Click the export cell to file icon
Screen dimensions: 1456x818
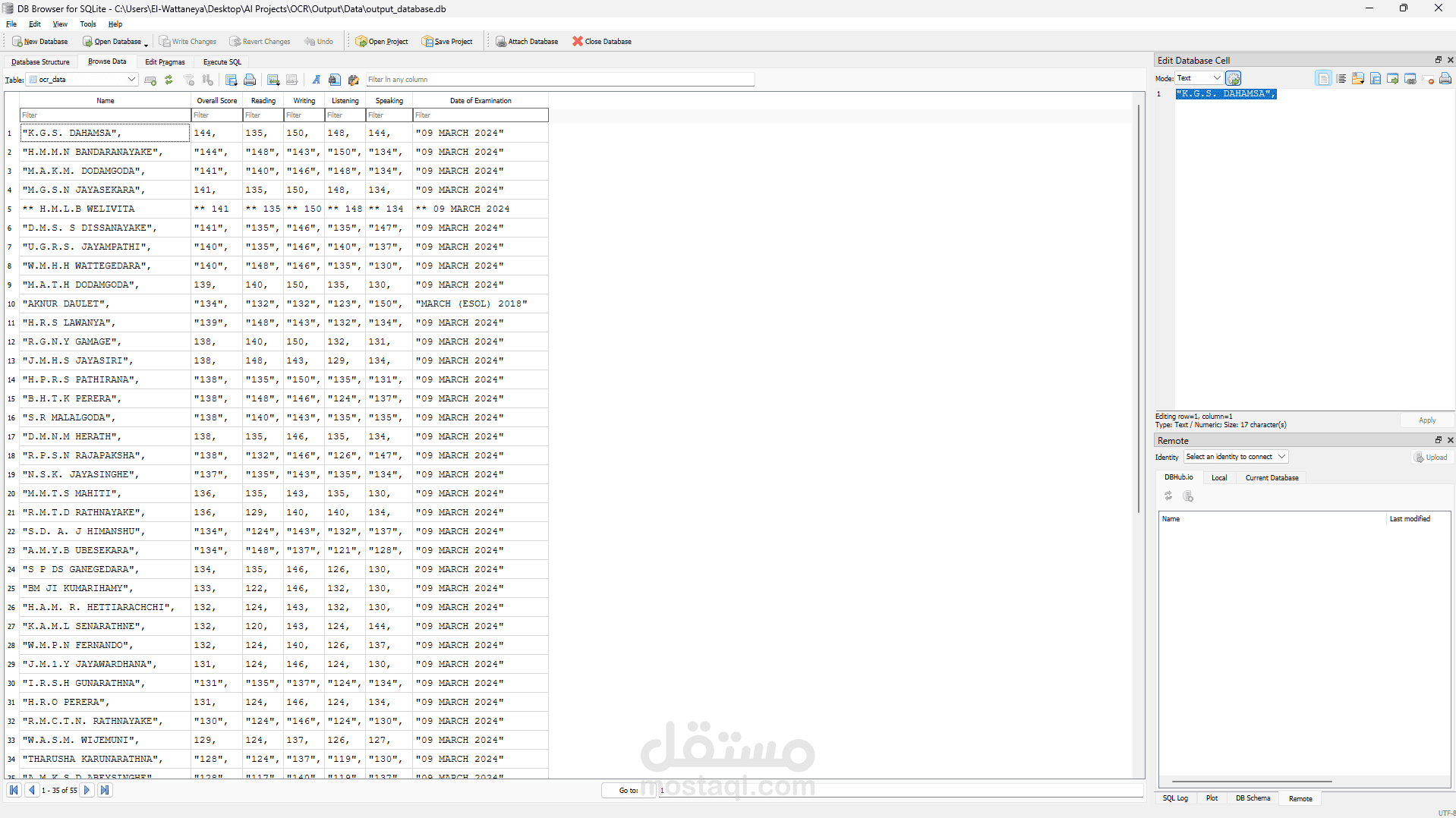coord(1376,78)
